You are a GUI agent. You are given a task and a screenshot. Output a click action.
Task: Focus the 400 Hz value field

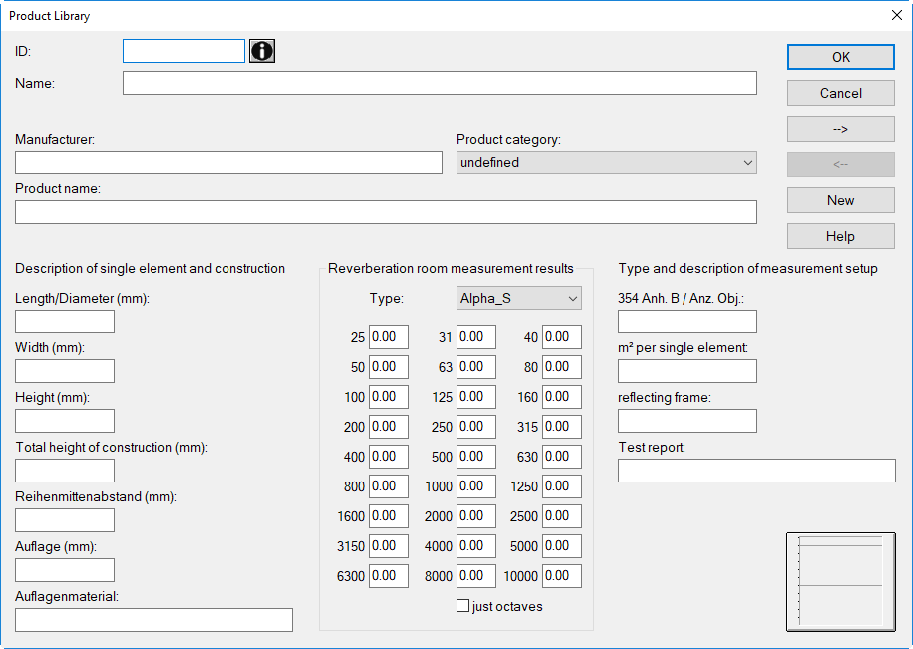tap(388, 457)
